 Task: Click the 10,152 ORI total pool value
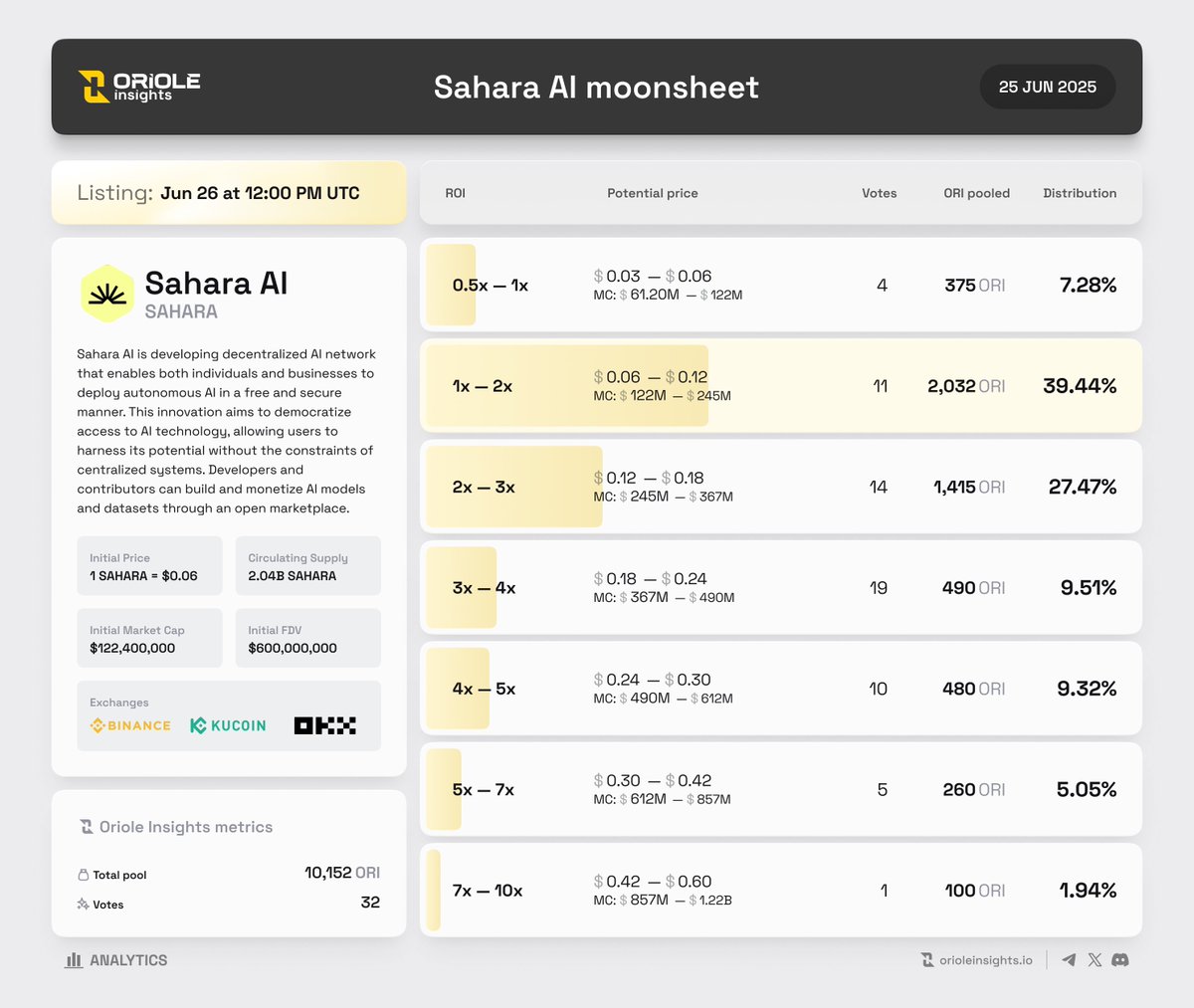(x=342, y=873)
